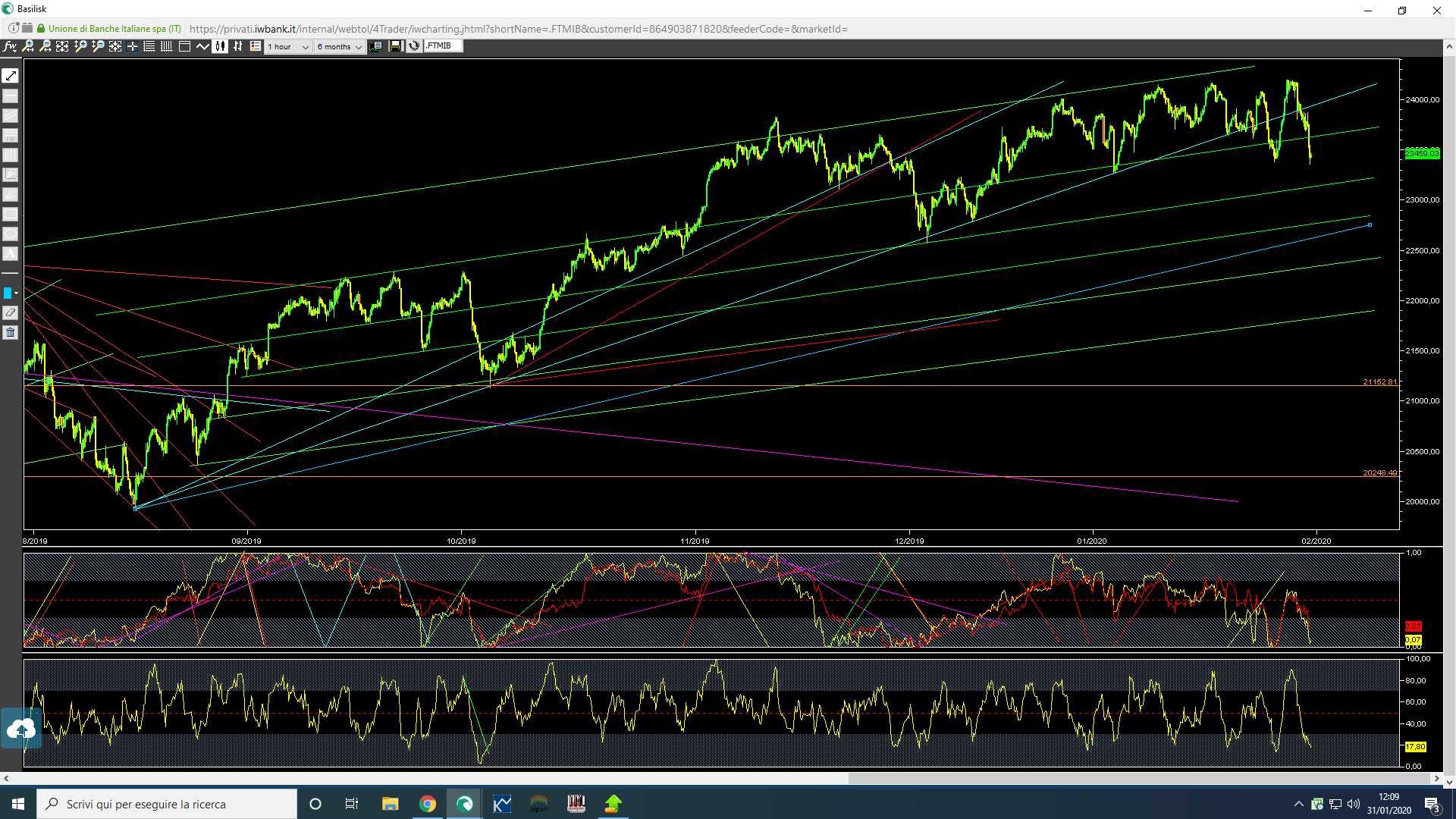Click horizontal zoom out magnifier
1456x819 pixels.
[x=45, y=46]
